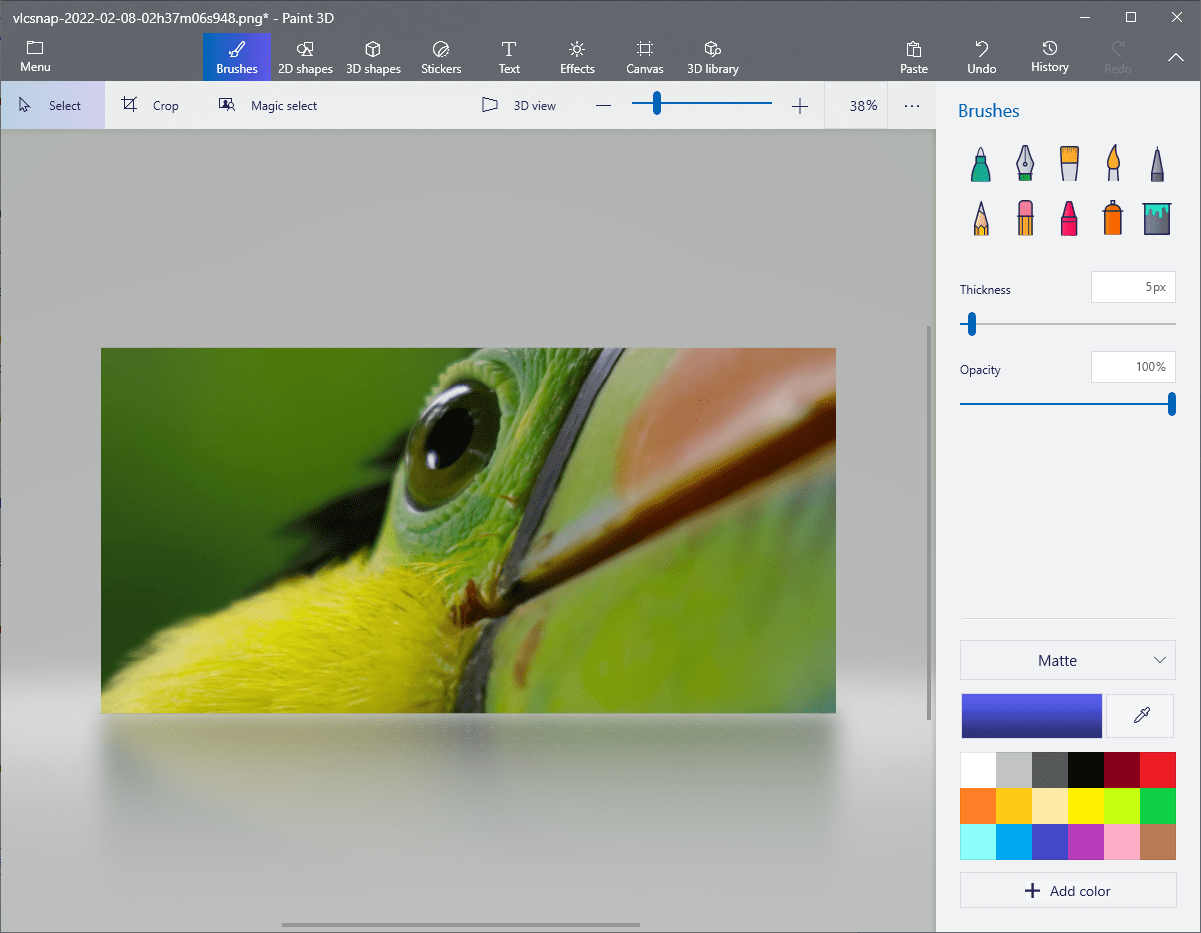
Task: Click the horizontal scrollbar below canvas
Action: tap(461, 924)
